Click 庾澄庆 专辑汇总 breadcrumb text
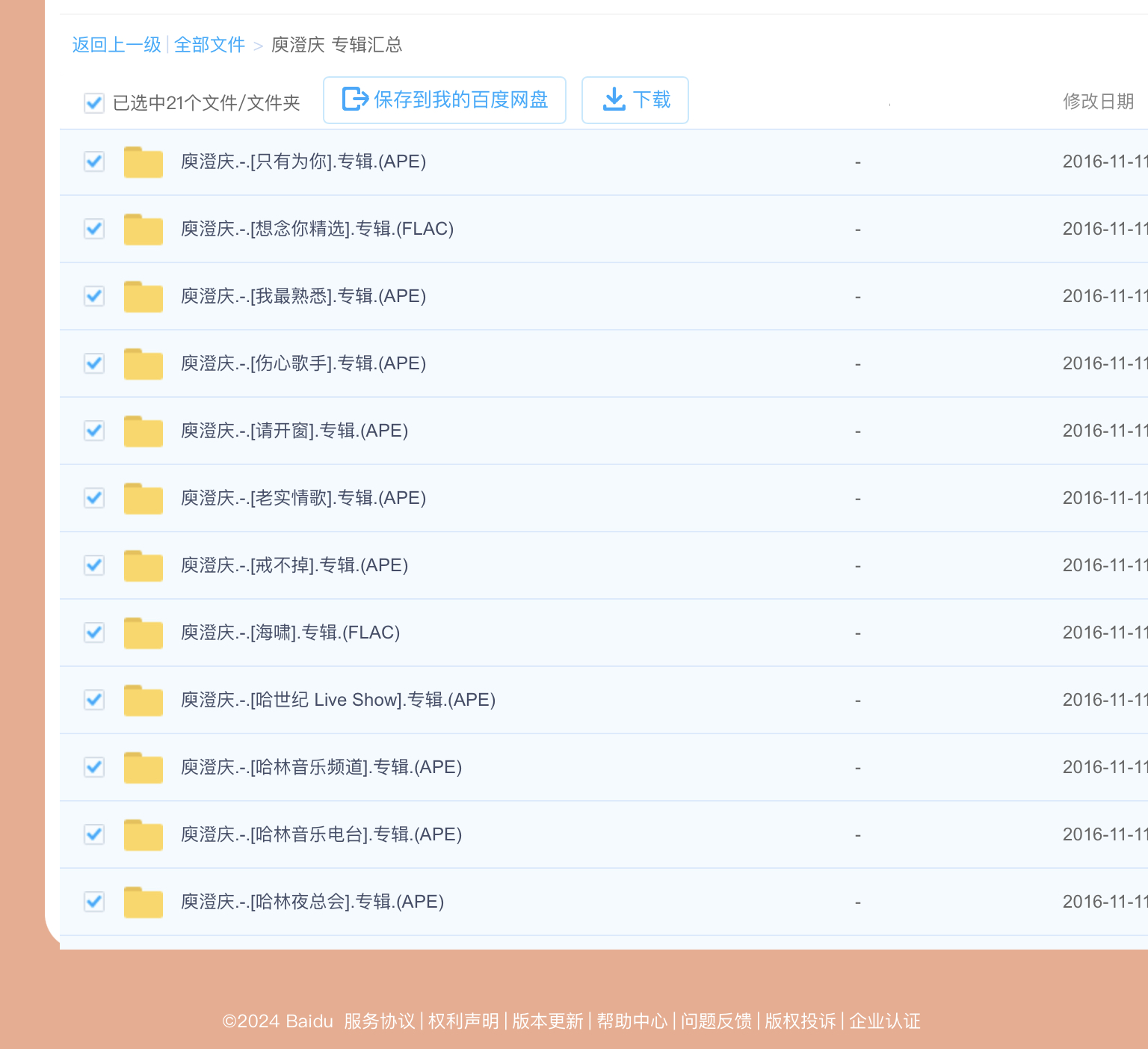This screenshot has width=1148, height=1049. click(336, 45)
